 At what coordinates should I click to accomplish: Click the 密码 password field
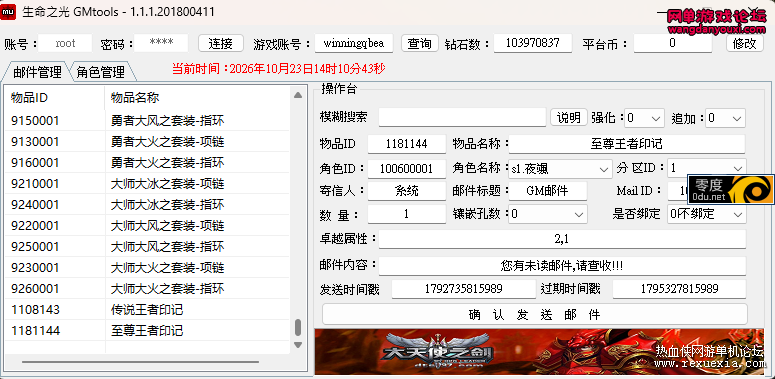pos(161,43)
